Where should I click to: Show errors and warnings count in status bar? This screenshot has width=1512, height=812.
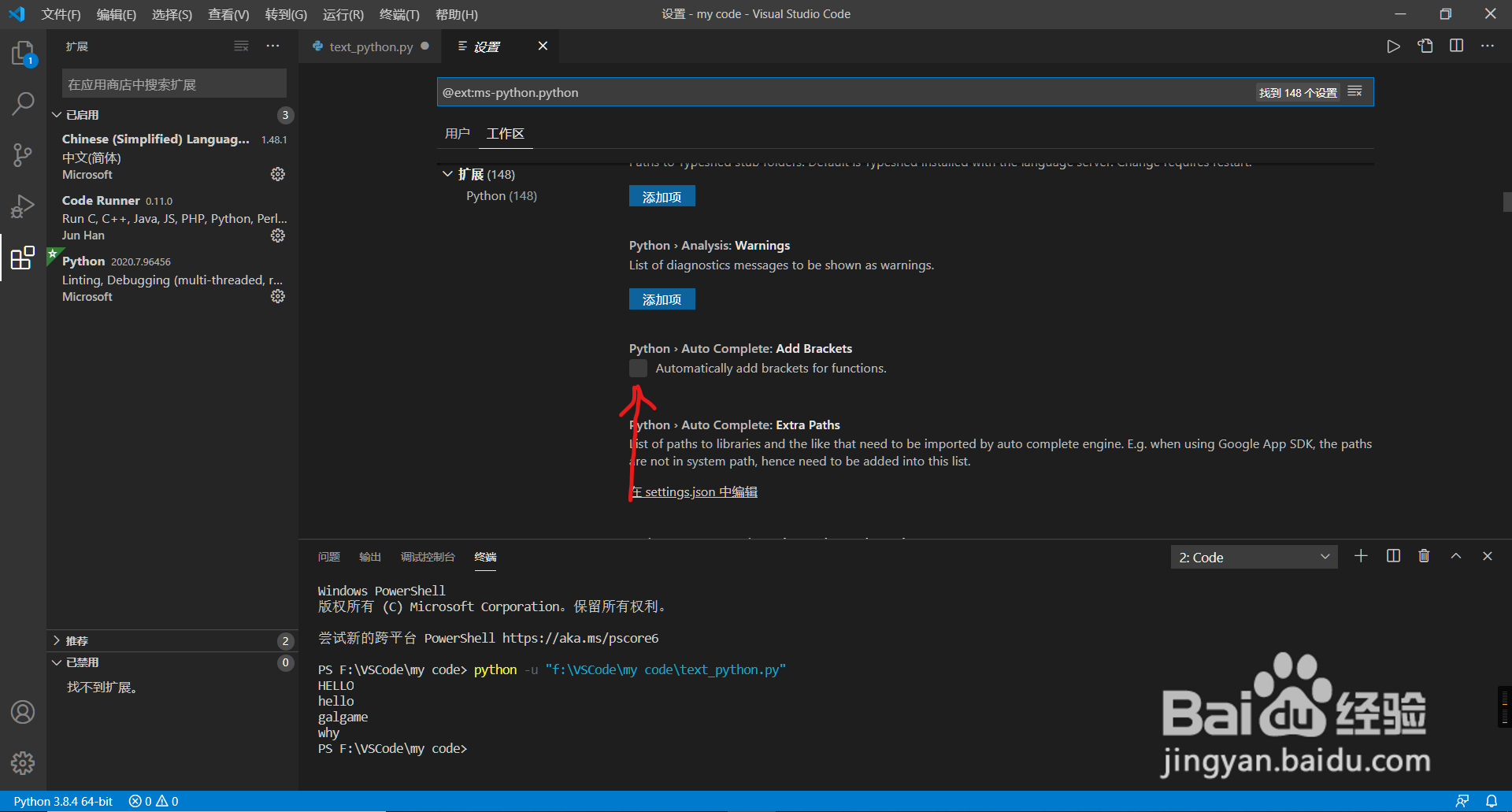click(x=154, y=801)
